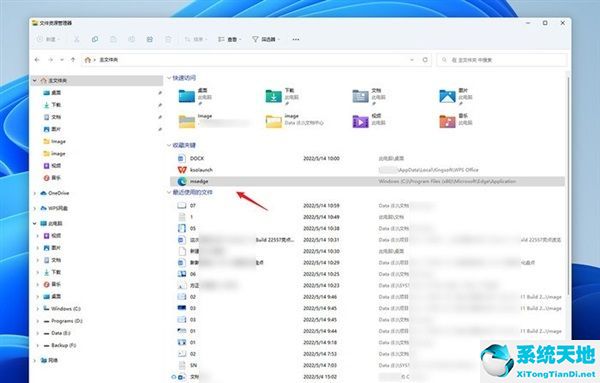
Task: Collapse the Favorites (收藏夹) group
Action: (169, 145)
